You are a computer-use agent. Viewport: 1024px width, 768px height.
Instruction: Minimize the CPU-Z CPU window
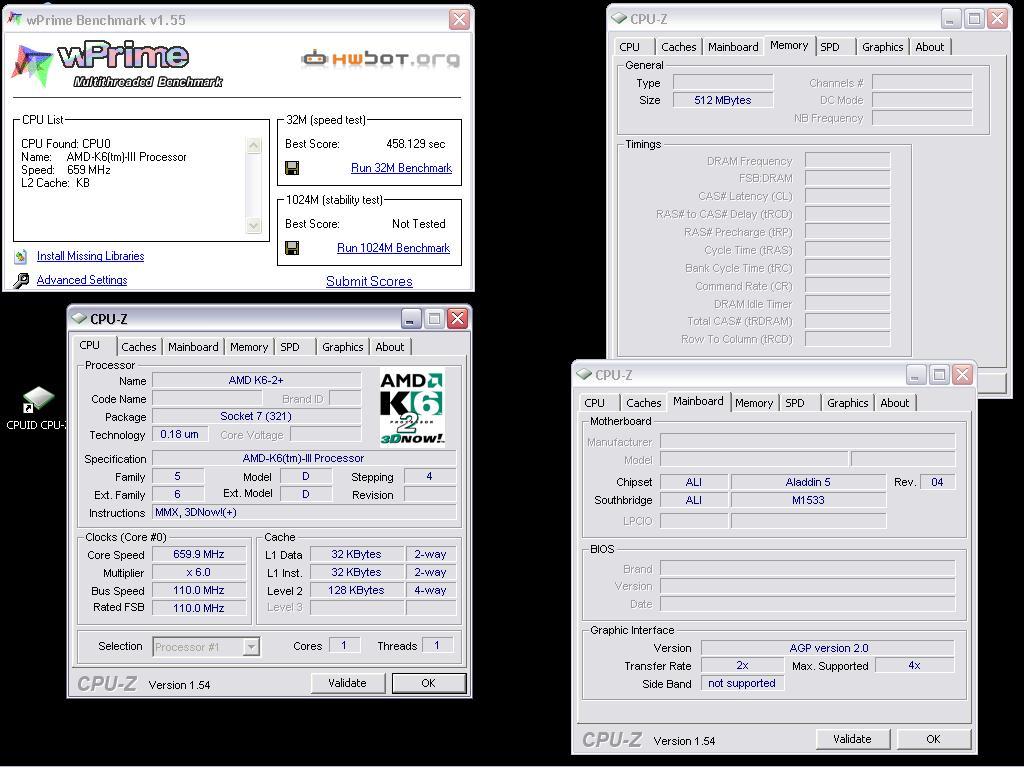click(x=411, y=319)
